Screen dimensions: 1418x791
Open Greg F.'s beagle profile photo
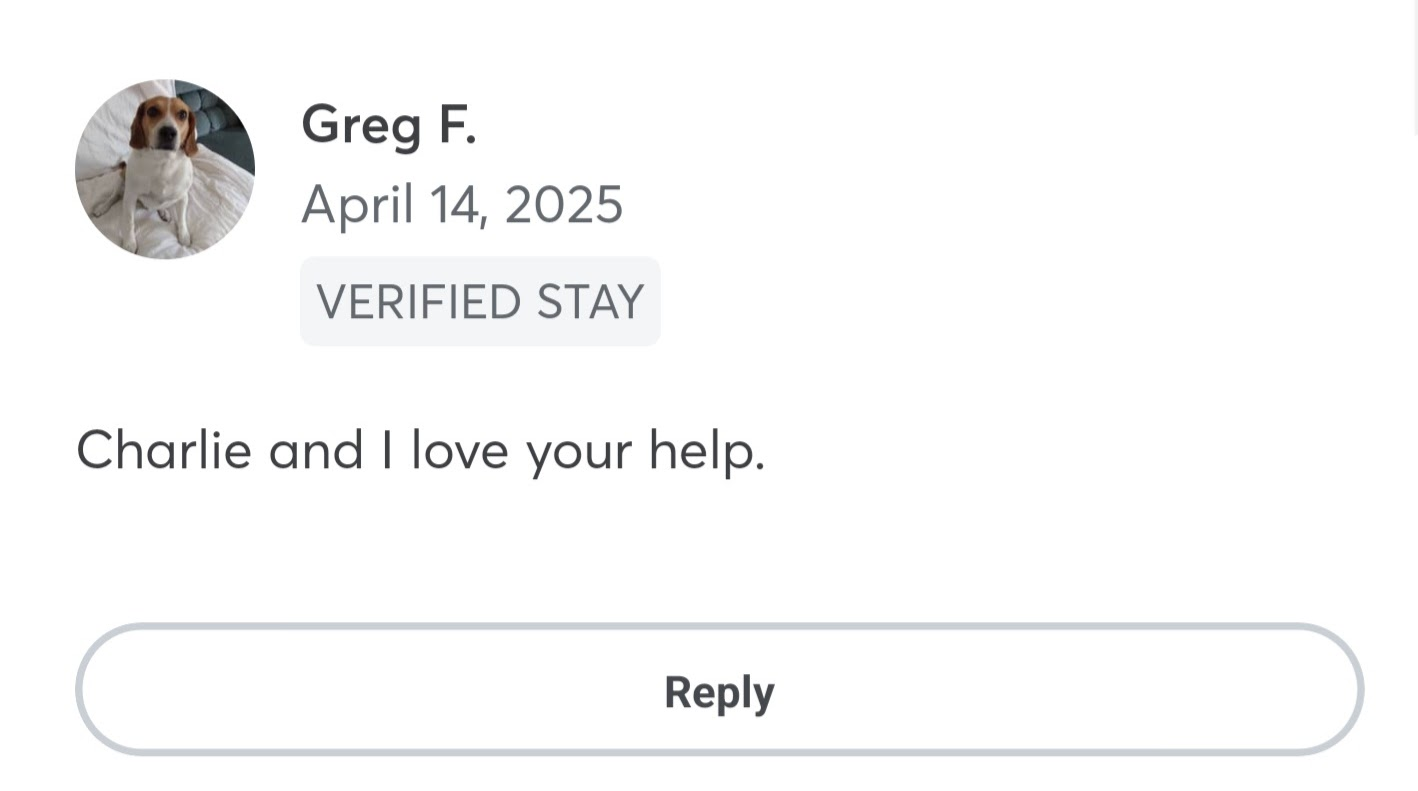pyautogui.click(x=165, y=169)
